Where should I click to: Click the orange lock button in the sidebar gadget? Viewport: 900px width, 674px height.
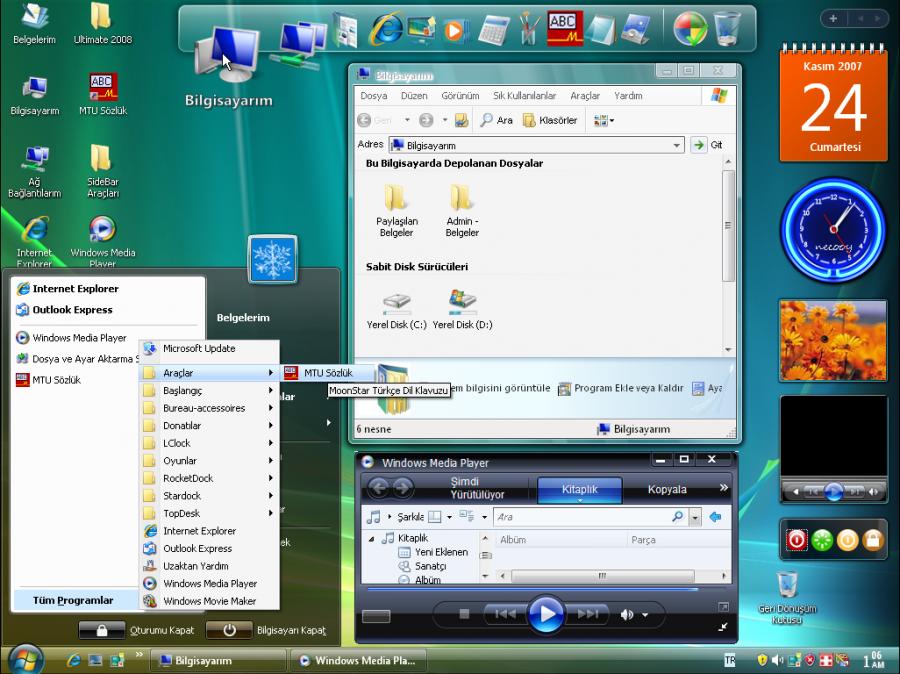873,540
